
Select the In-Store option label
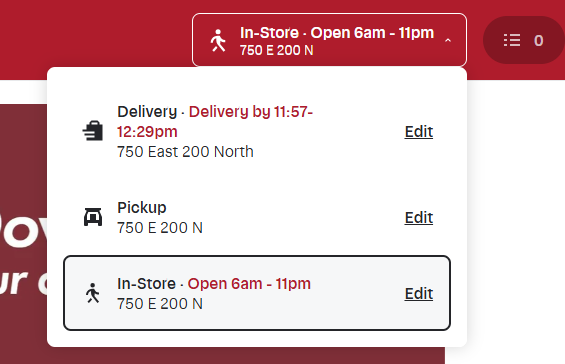(x=146, y=284)
